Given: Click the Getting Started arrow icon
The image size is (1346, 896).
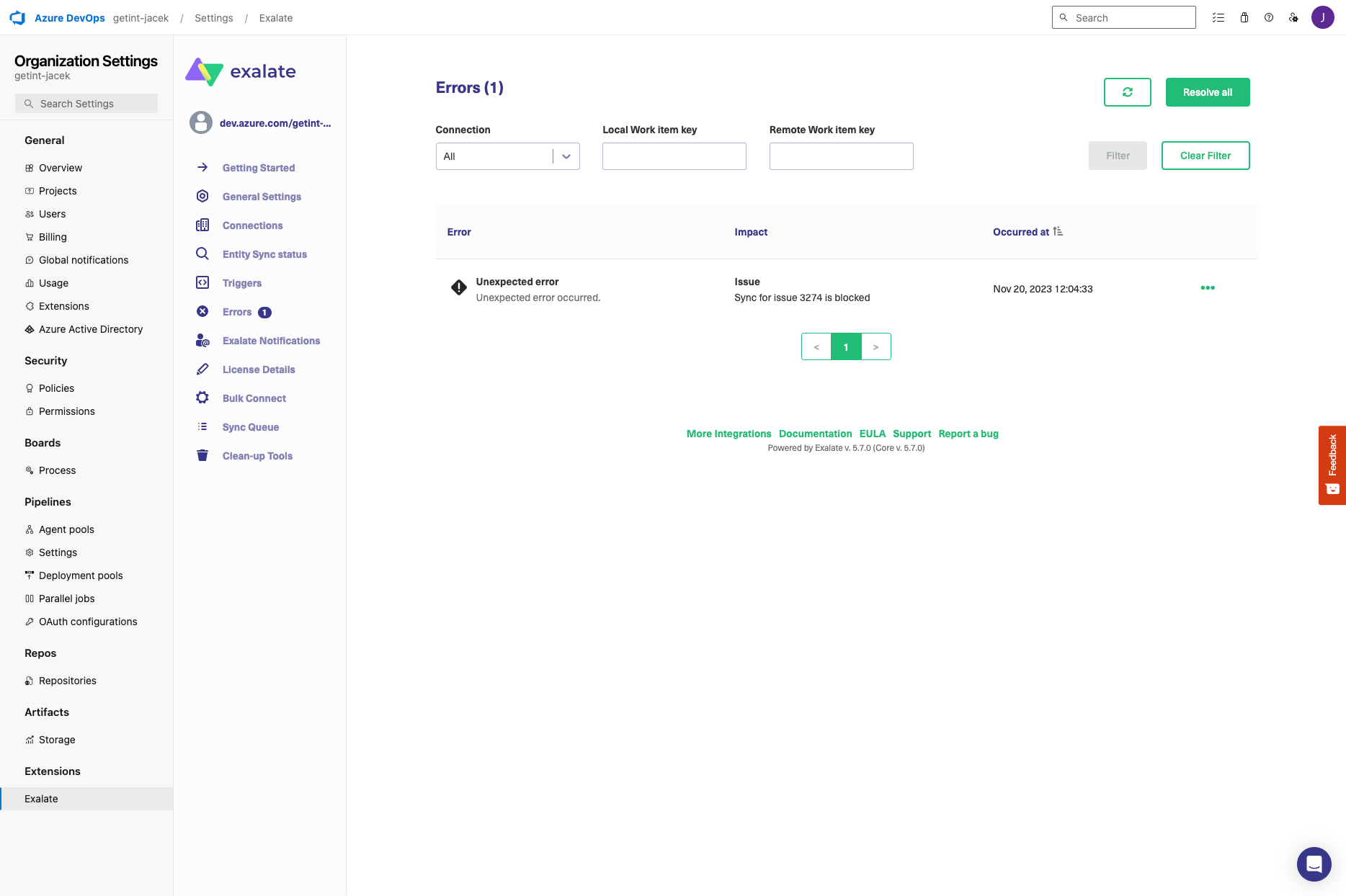Looking at the screenshot, I should (x=202, y=167).
